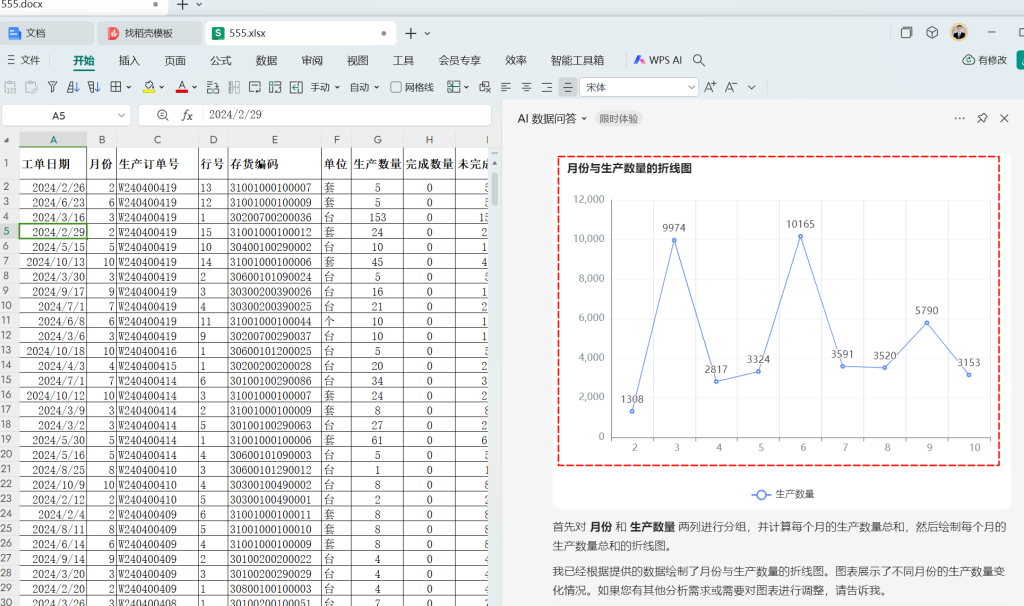Image resolution: width=1024 pixels, height=606 pixels.
Task: Pin the AI 数据问答 panel
Action: tap(982, 118)
